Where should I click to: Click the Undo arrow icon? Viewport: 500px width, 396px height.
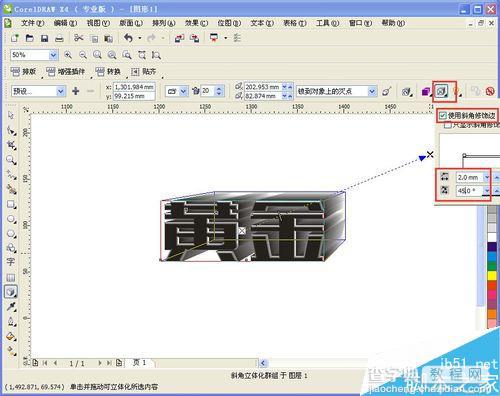coord(128,38)
